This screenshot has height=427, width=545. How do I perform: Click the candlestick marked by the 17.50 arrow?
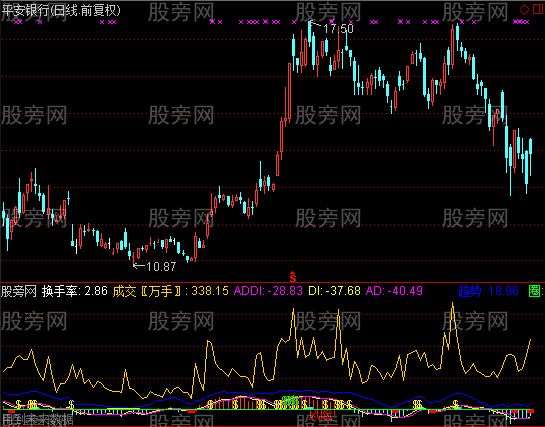310,34
